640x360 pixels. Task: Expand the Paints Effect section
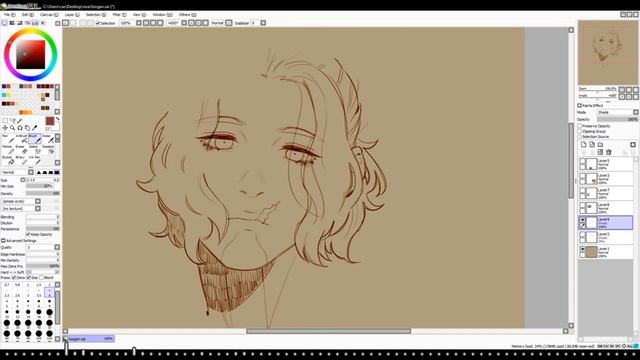(580, 106)
